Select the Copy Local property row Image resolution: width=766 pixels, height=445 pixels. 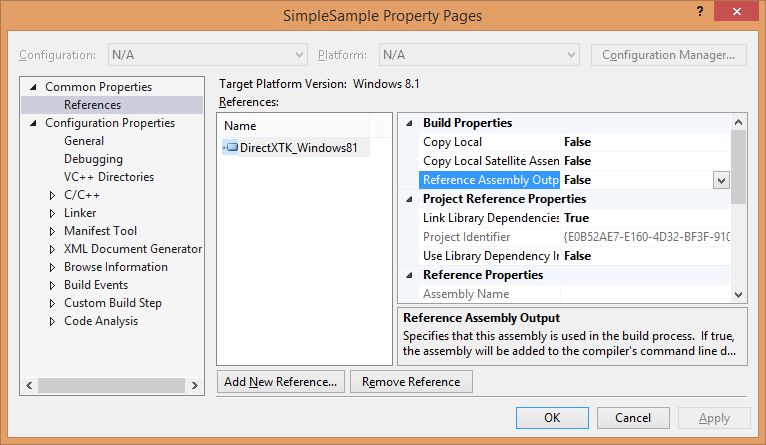click(x=574, y=142)
